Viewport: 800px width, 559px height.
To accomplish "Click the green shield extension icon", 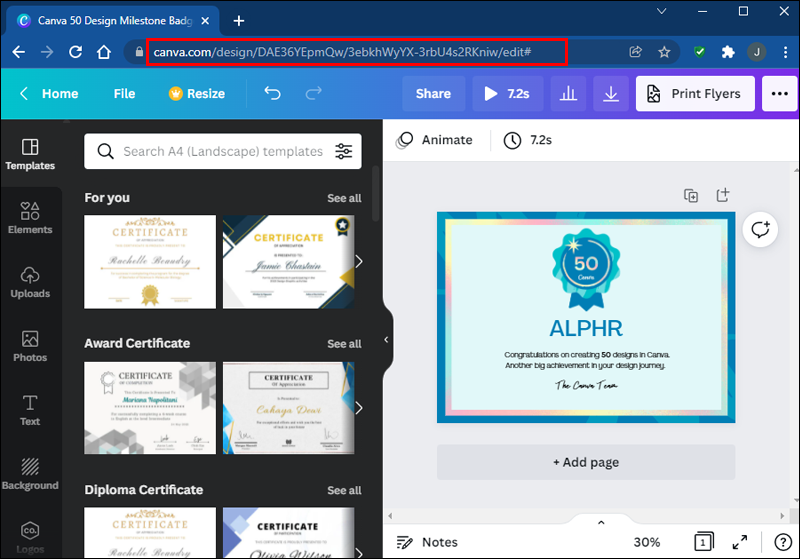I will tap(699, 52).
